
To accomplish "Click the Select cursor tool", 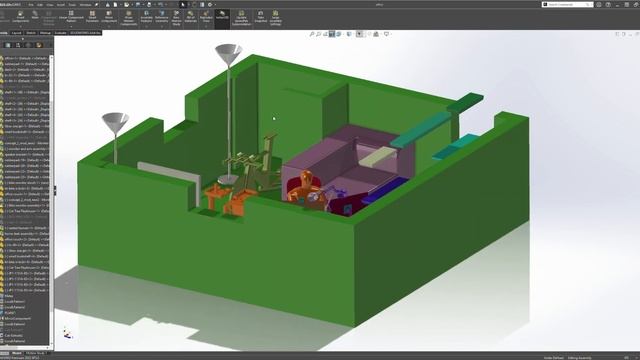I will pos(183,4).
